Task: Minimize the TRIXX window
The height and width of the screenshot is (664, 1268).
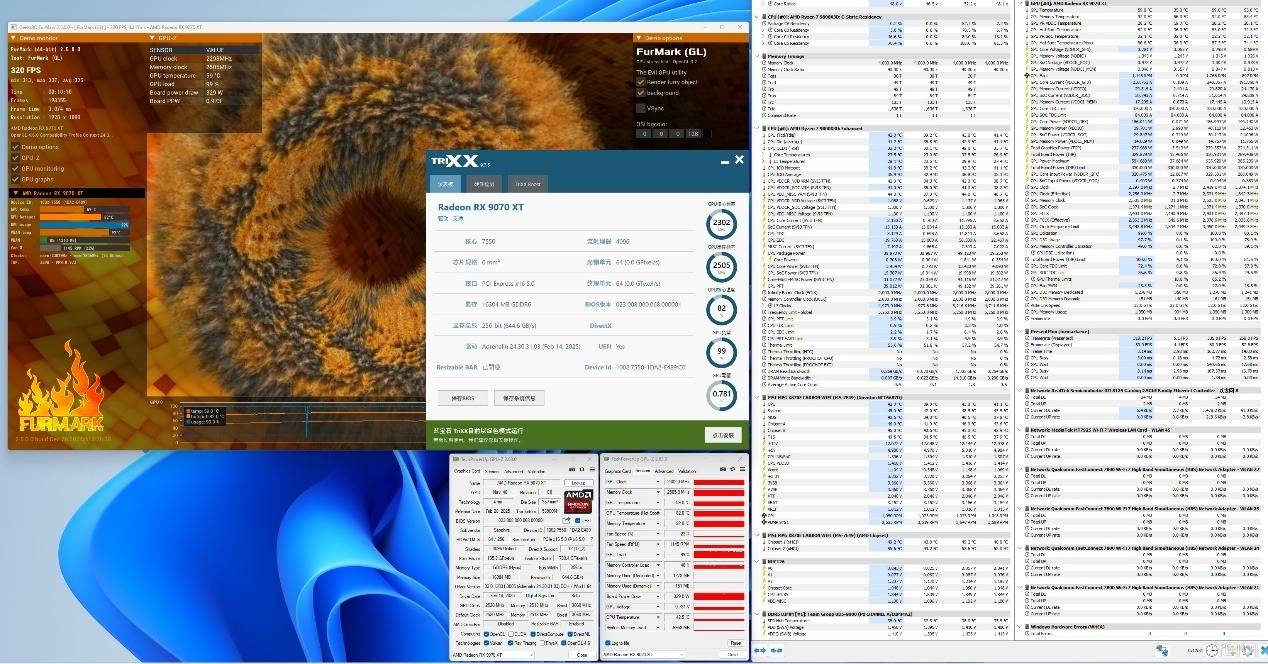Action: pyautogui.click(x=724, y=160)
